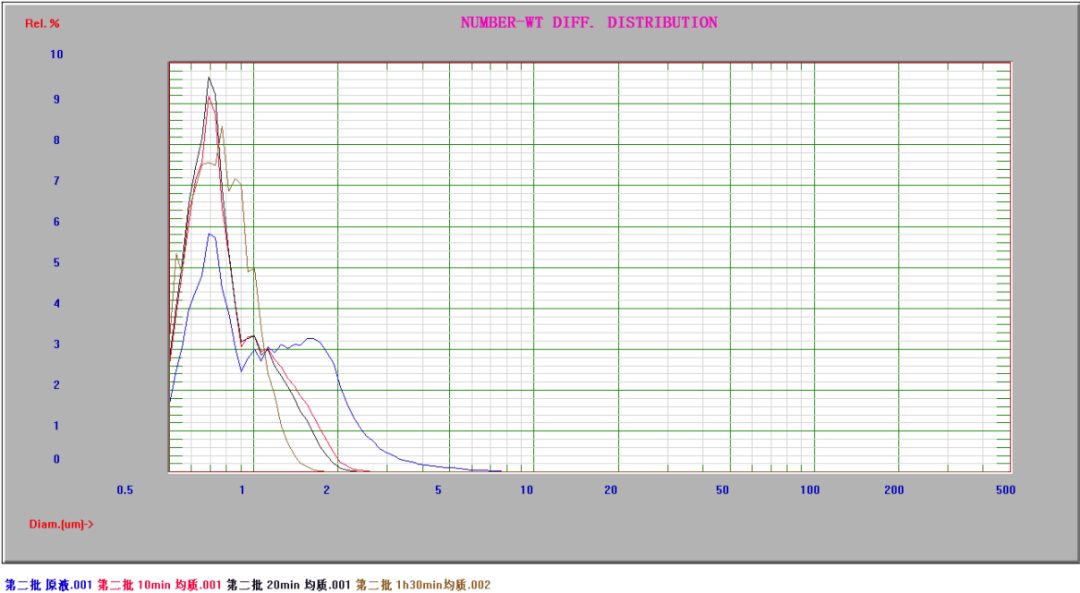Click the tallest peak of the brown curve
Image resolution: width=1080 pixels, height=593 pixels.
(222, 127)
